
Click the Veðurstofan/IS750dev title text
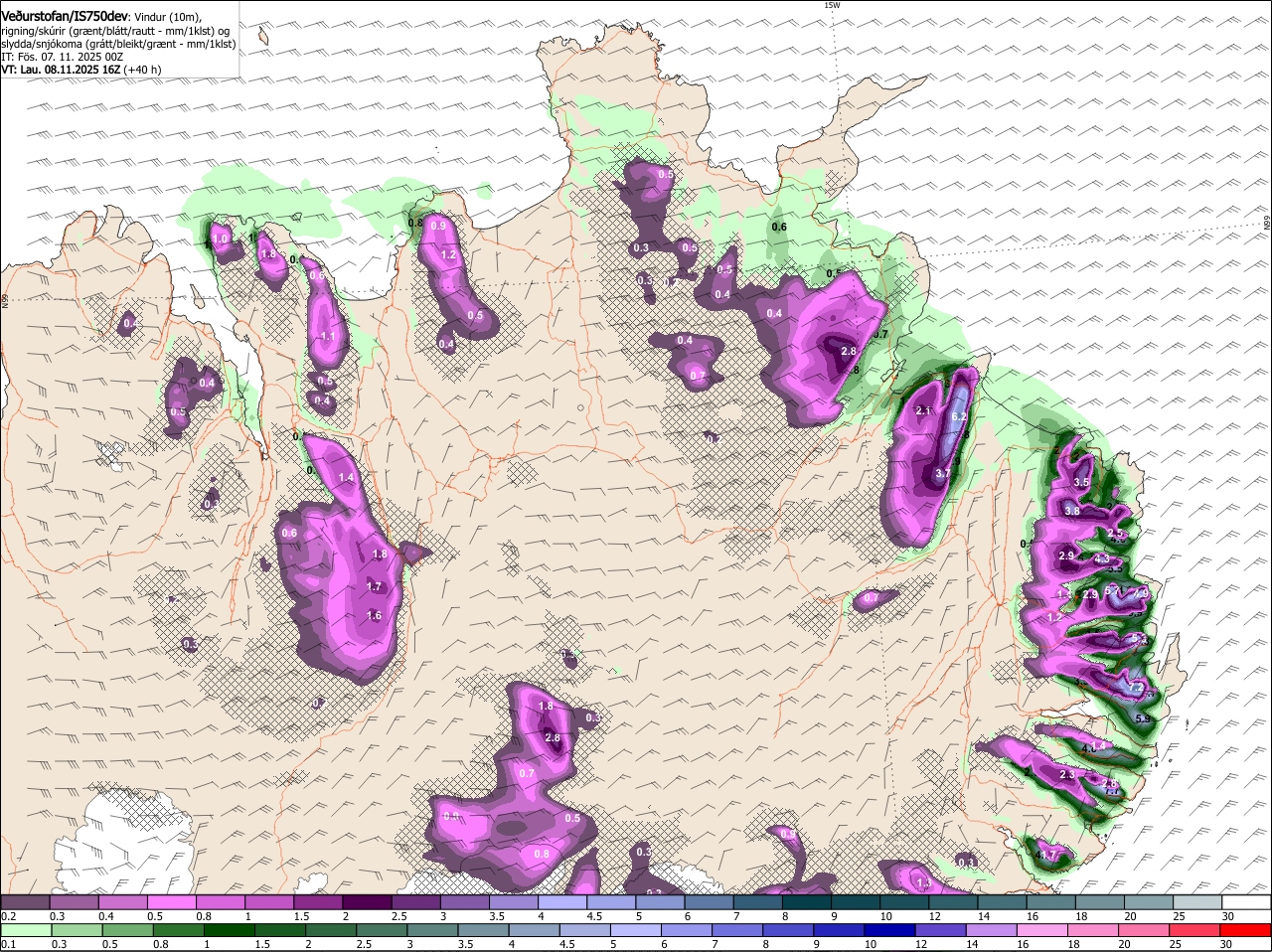(65, 17)
